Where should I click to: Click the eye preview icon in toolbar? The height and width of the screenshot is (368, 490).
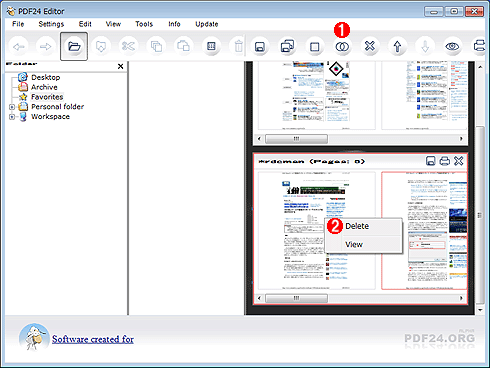[x=452, y=46]
